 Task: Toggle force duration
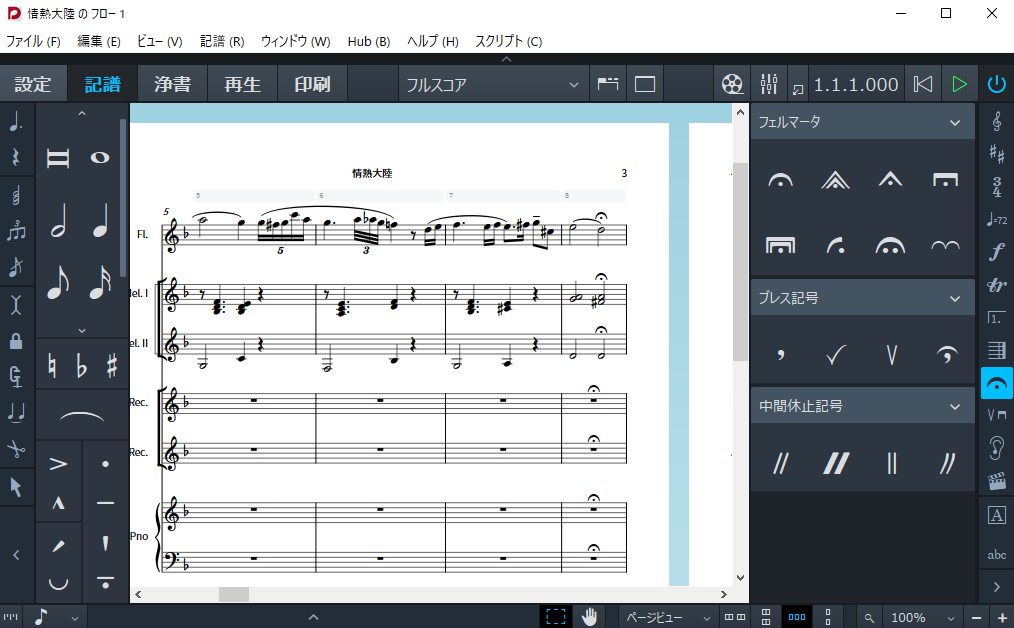click(16, 376)
